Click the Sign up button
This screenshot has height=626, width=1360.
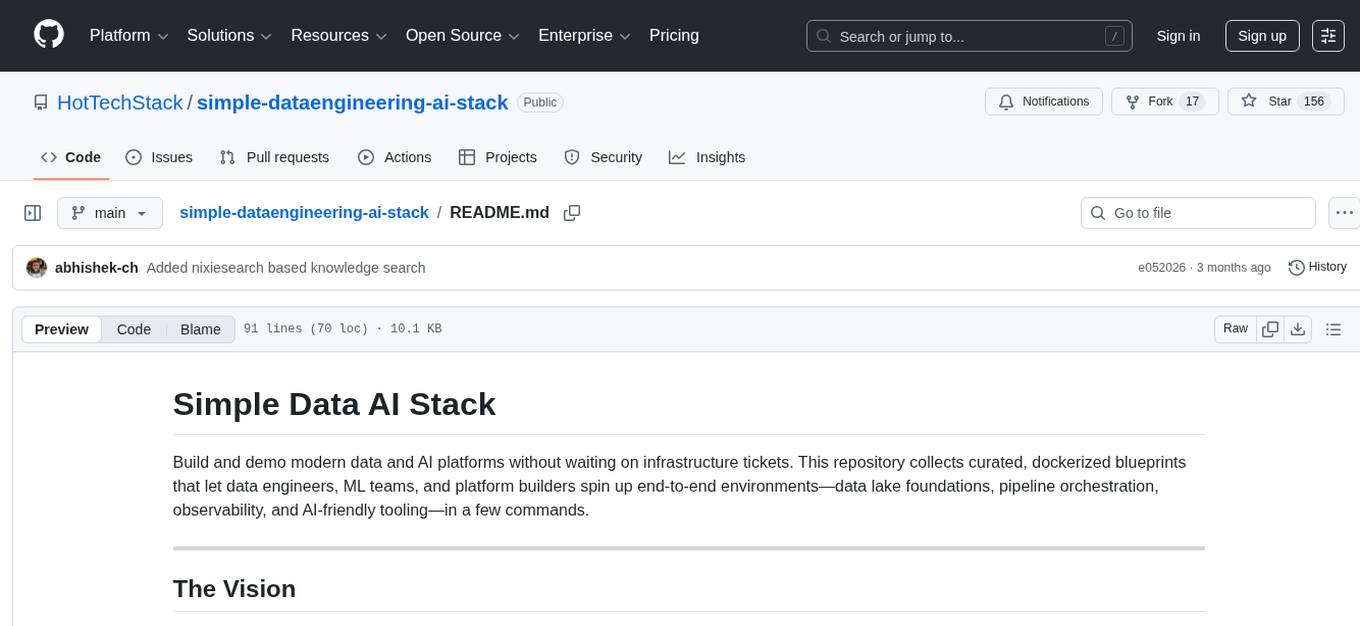tap(1261, 35)
